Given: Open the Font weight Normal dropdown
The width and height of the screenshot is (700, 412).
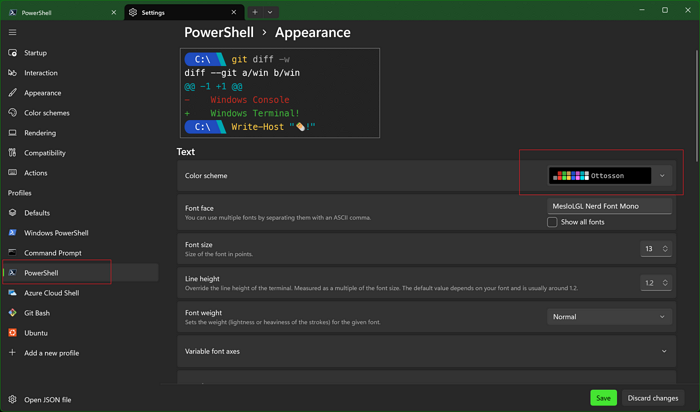Looking at the screenshot, I should tap(610, 316).
